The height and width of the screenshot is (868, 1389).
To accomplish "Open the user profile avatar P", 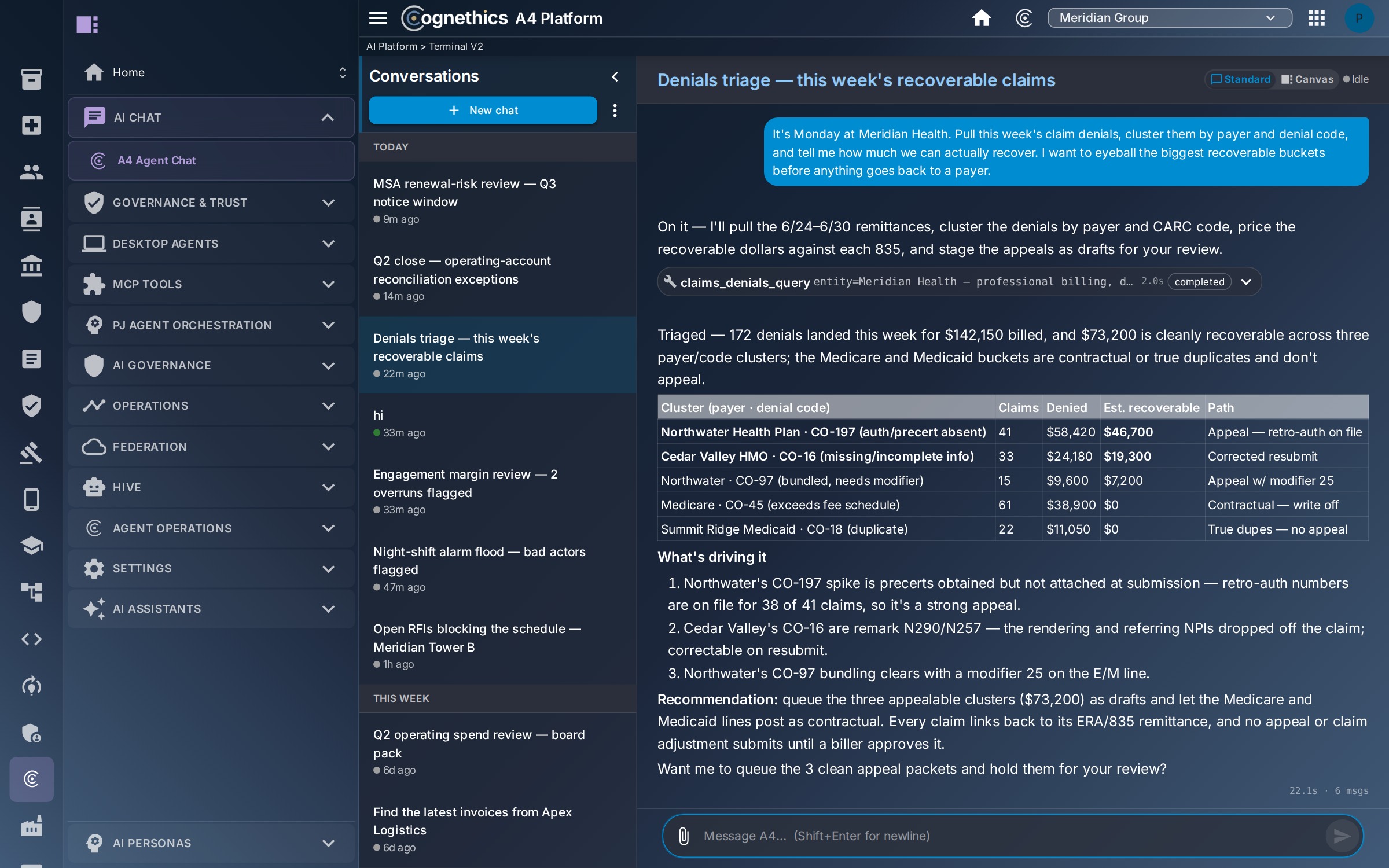I will [x=1358, y=18].
